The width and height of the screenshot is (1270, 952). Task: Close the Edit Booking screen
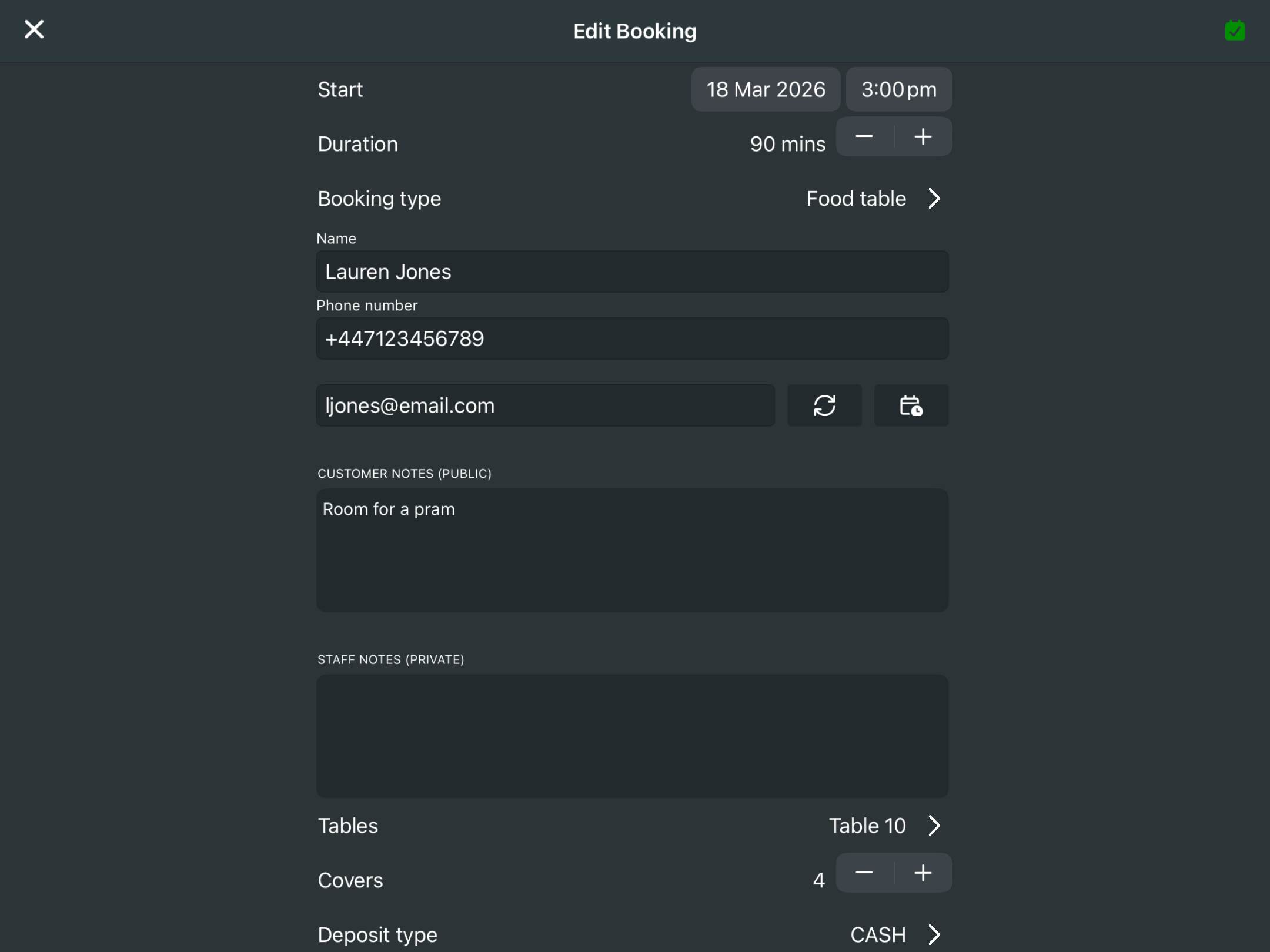click(x=34, y=29)
